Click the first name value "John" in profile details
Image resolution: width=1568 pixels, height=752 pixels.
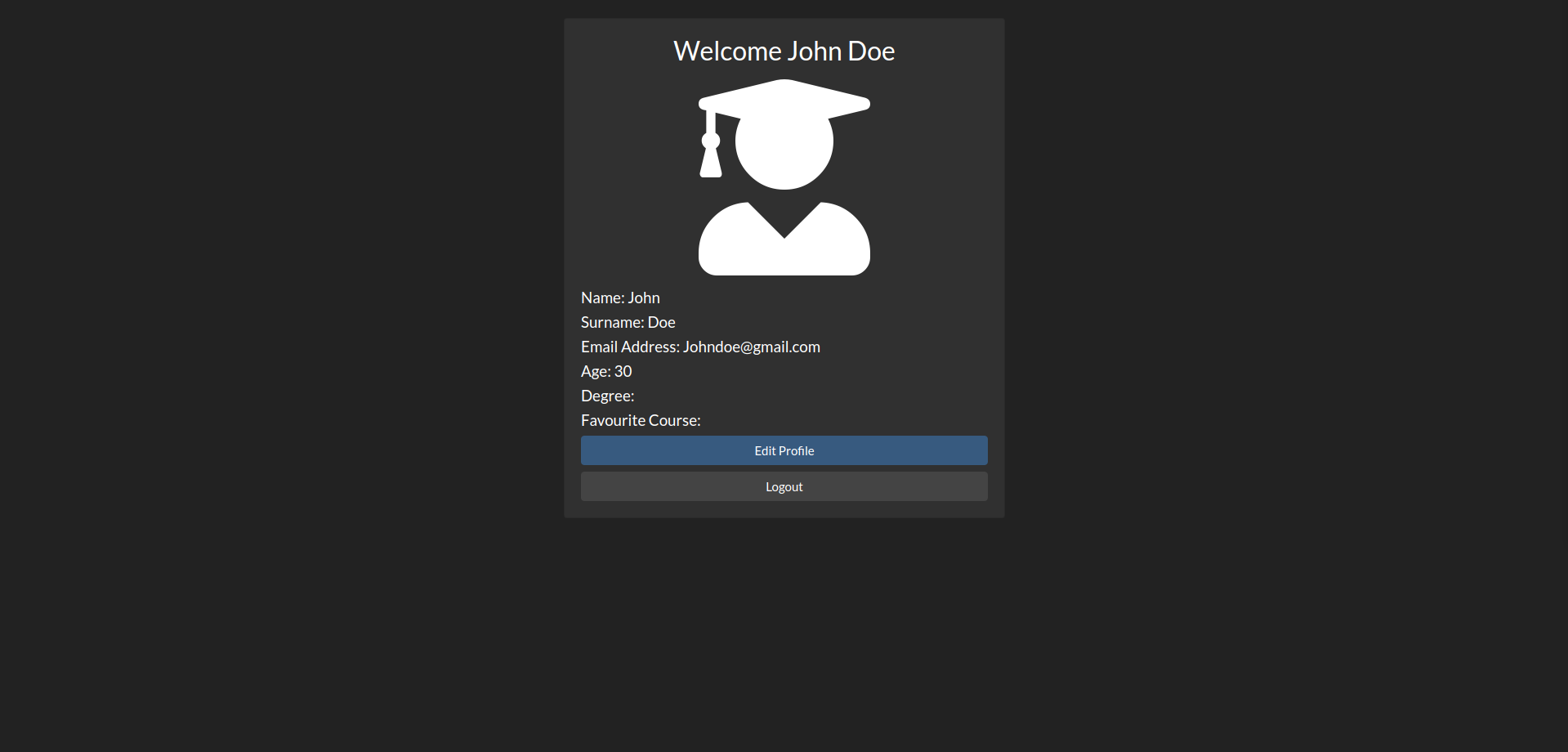[x=644, y=298]
